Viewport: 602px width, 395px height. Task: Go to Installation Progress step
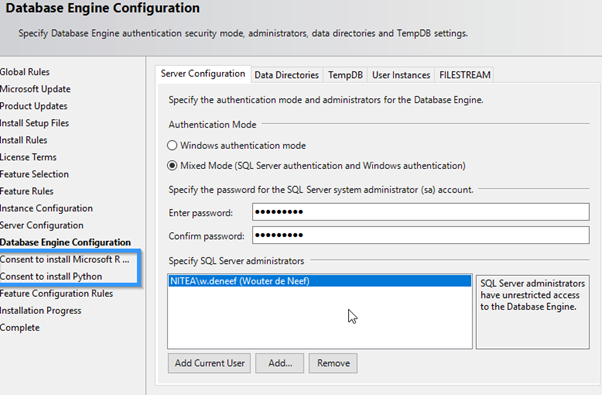coord(41,311)
